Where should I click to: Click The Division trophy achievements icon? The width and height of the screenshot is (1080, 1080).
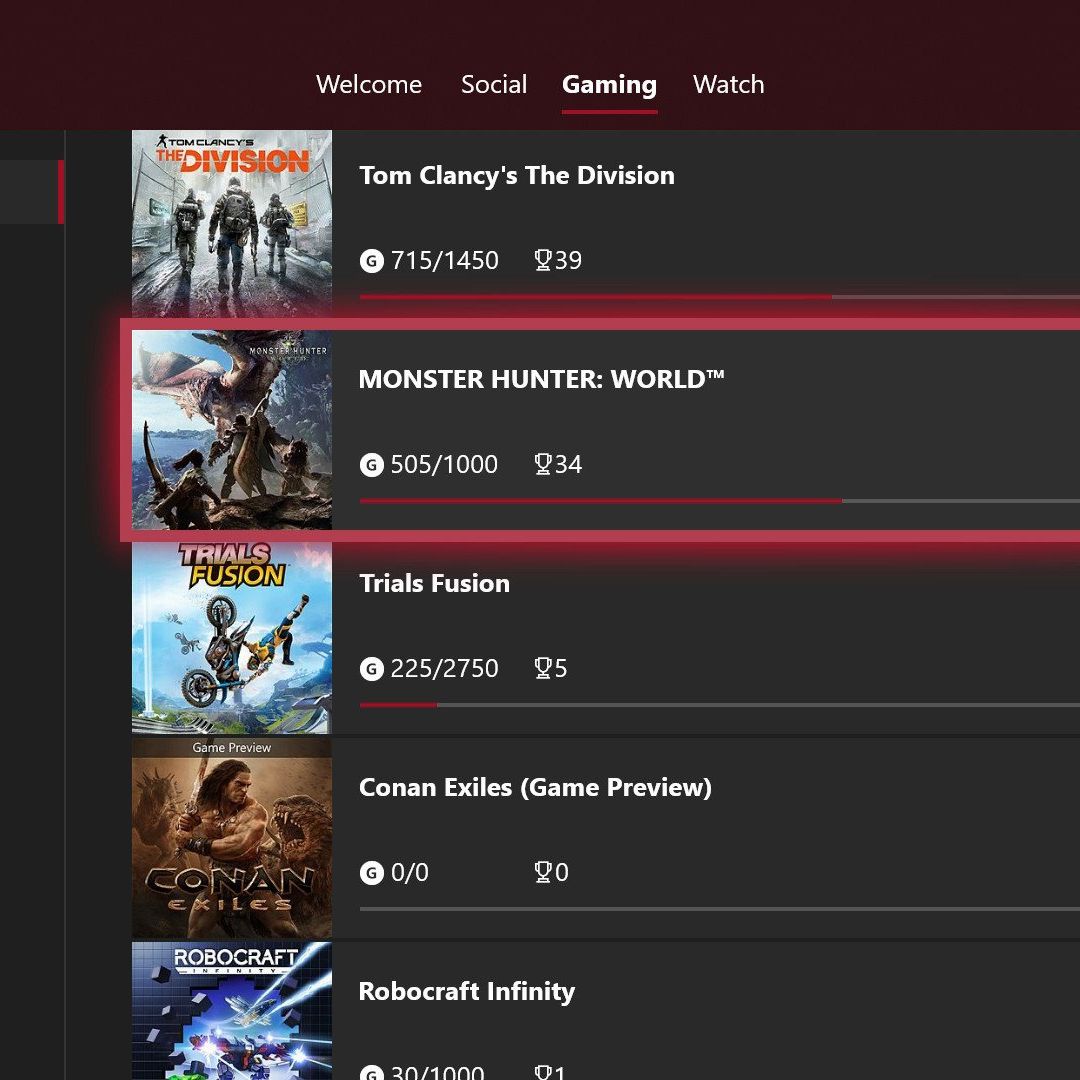point(543,261)
